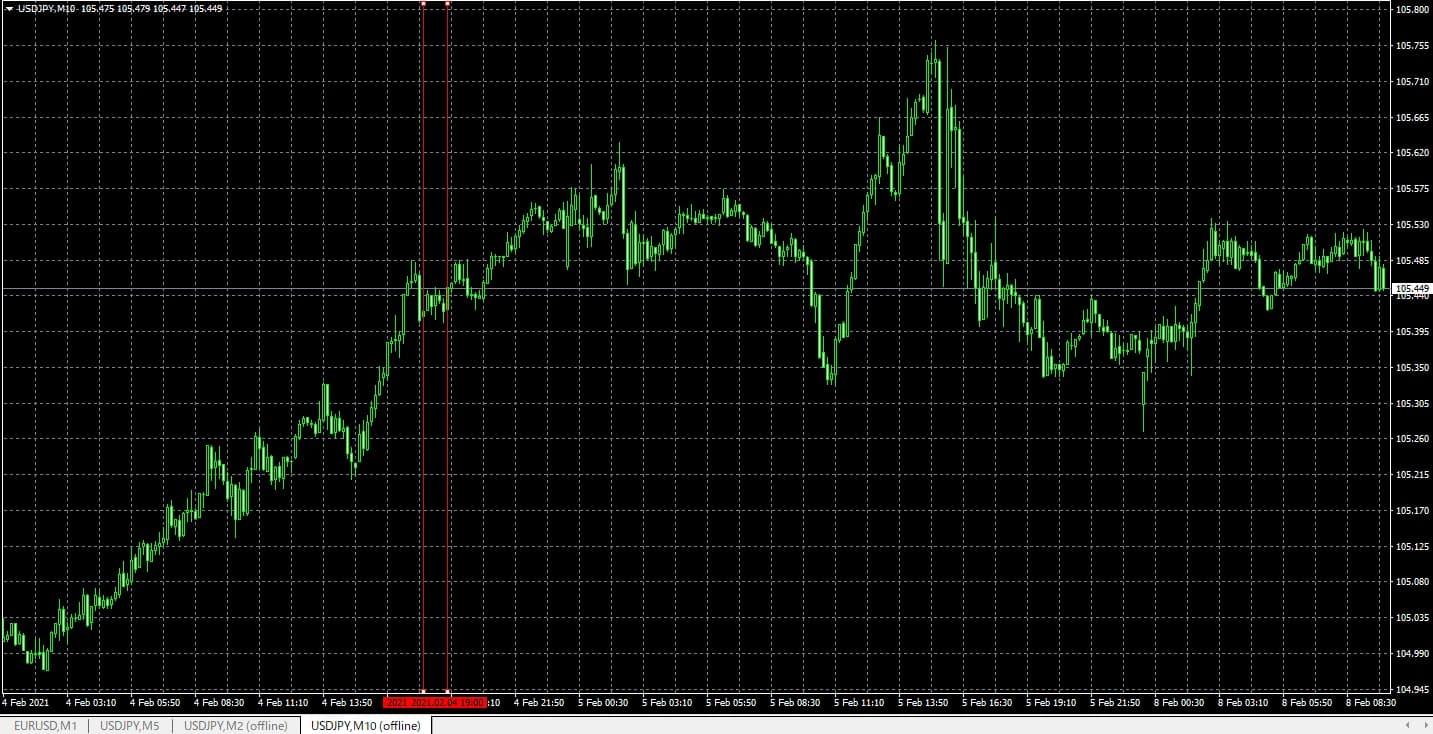
Task: Click the red highlighted date label on time axis
Action: [x=435, y=703]
